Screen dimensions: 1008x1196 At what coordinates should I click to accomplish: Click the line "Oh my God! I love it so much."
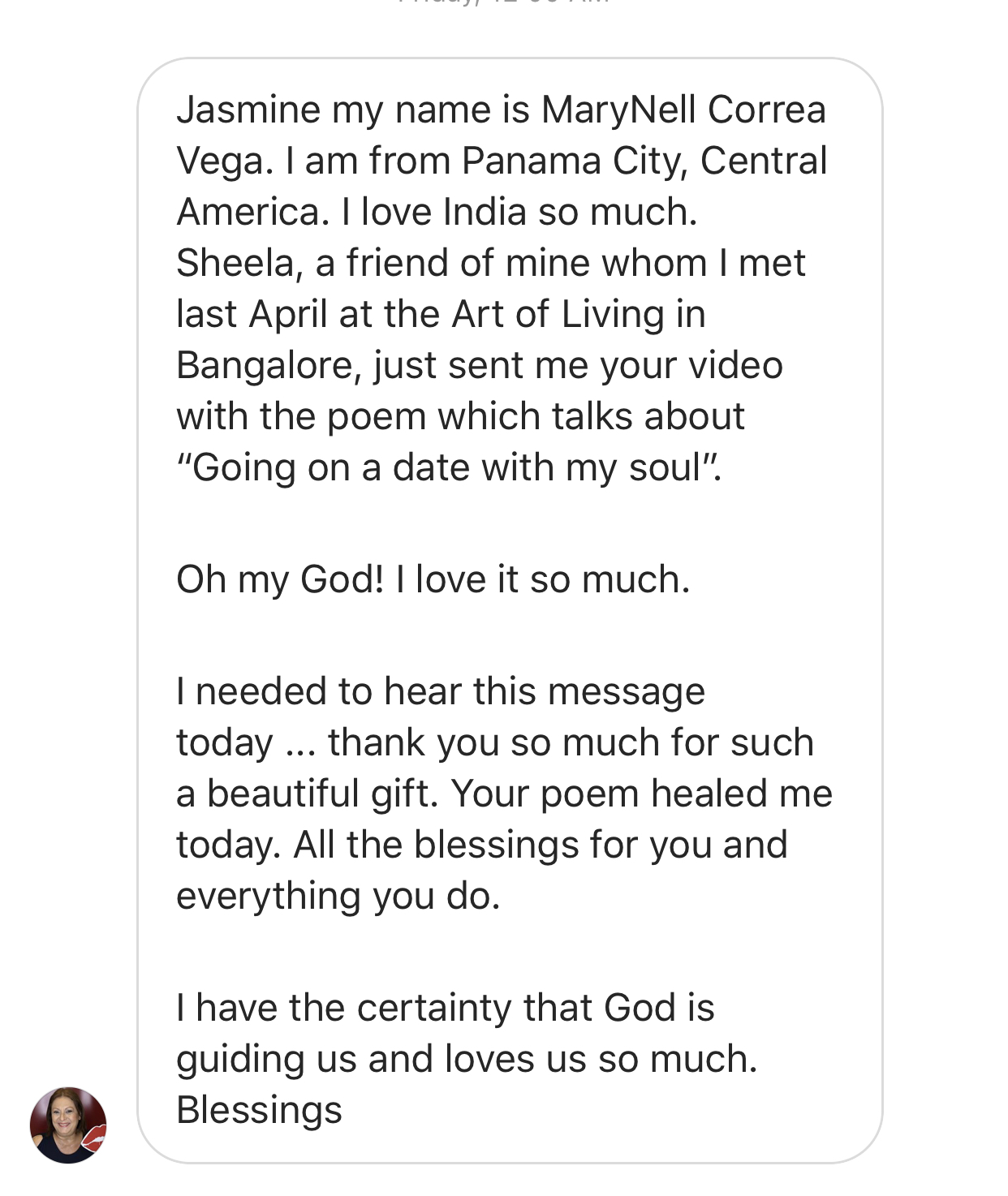click(x=433, y=579)
